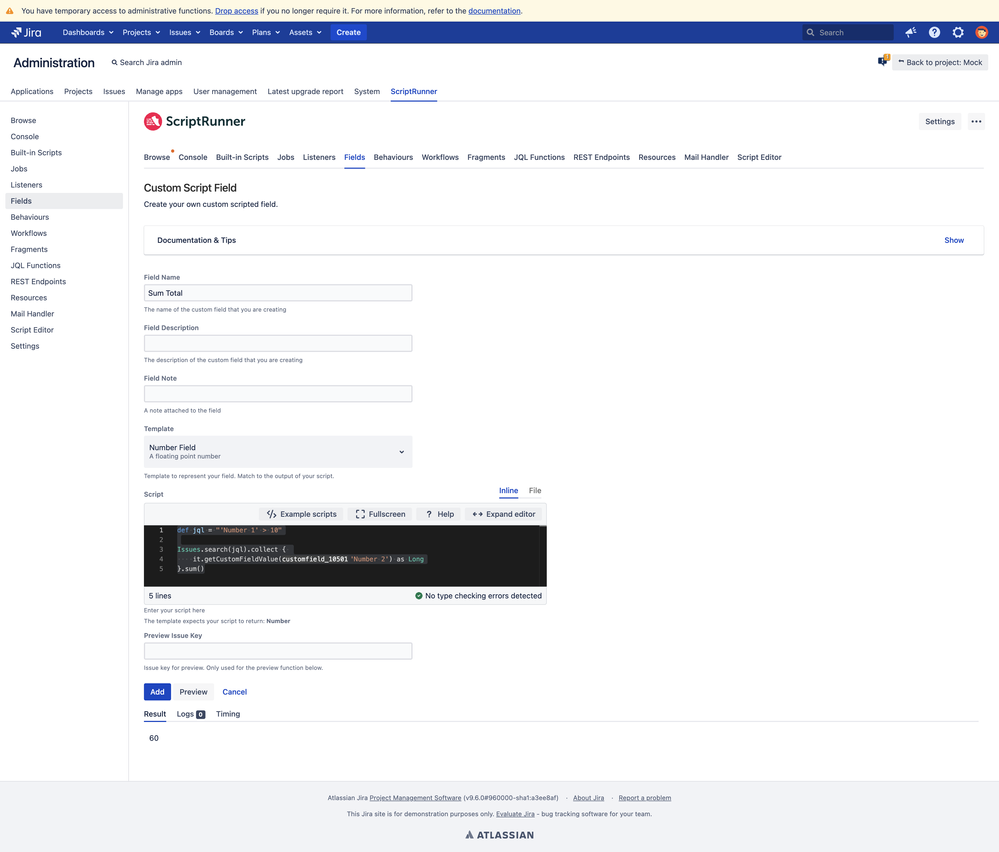Open the script editor Fullscreen
The image size is (999, 852).
pos(380,514)
